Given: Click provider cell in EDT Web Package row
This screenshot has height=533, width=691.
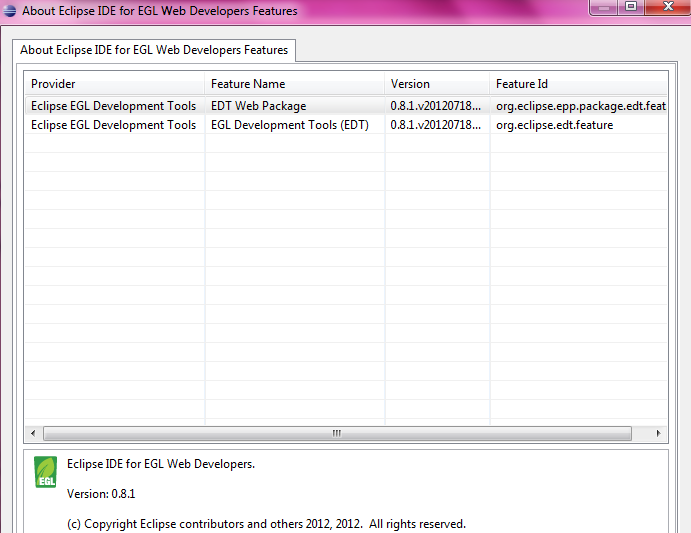Looking at the screenshot, I should pos(113,106).
